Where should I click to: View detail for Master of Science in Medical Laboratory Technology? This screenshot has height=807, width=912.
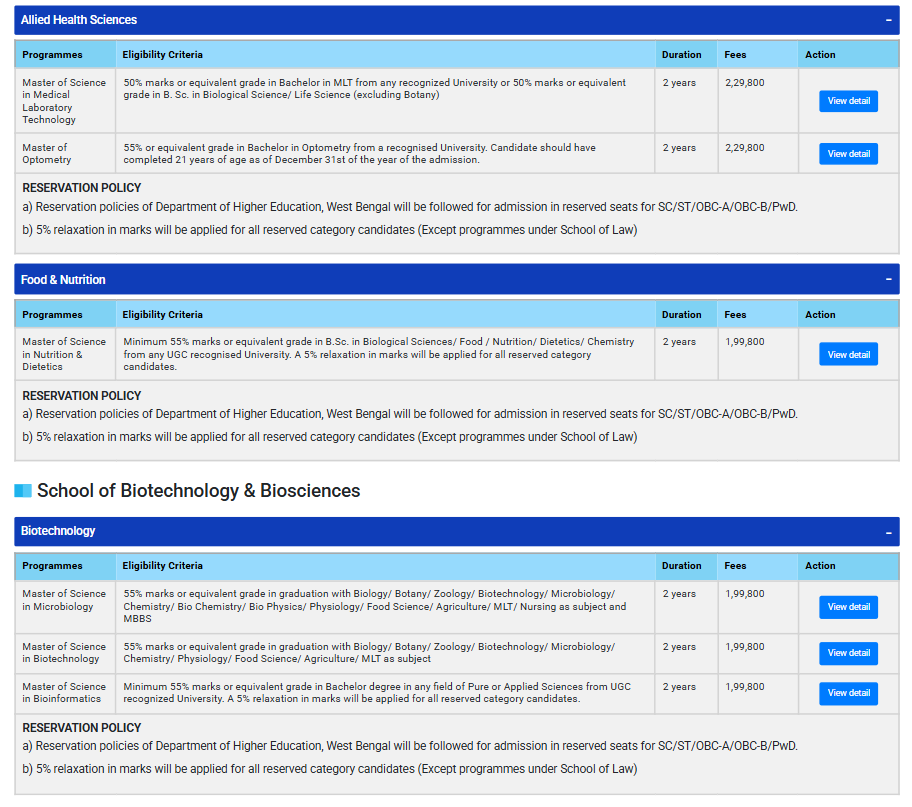point(847,101)
